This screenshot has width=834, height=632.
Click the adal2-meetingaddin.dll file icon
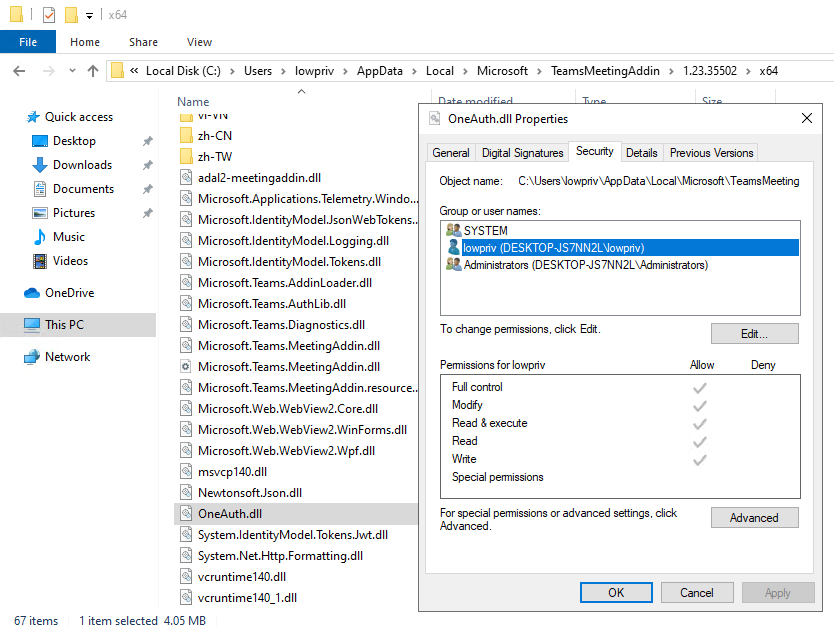coord(186,177)
